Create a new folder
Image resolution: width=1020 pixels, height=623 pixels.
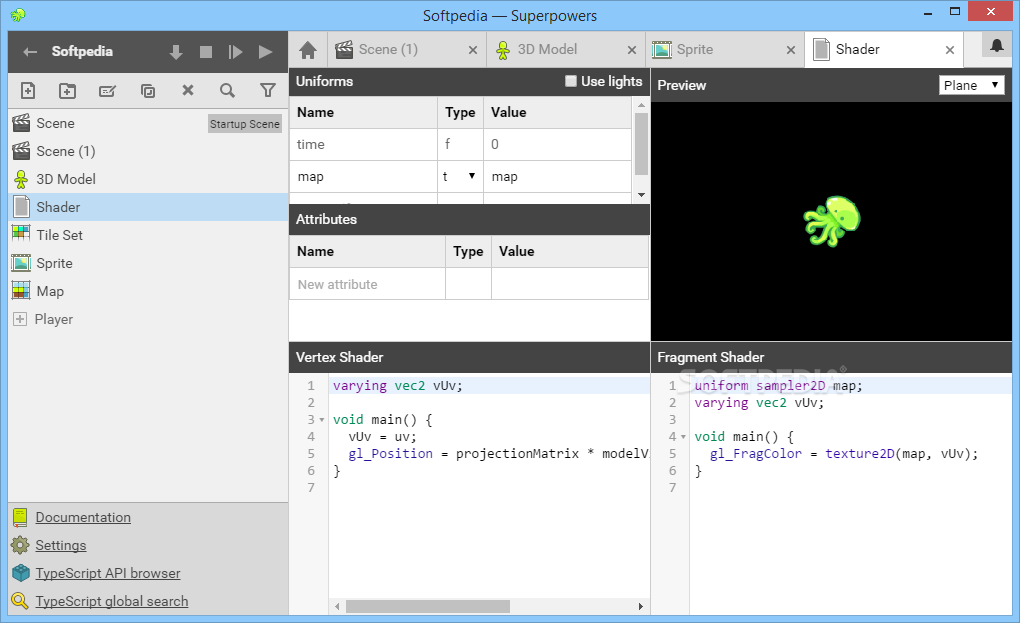coord(68,90)
